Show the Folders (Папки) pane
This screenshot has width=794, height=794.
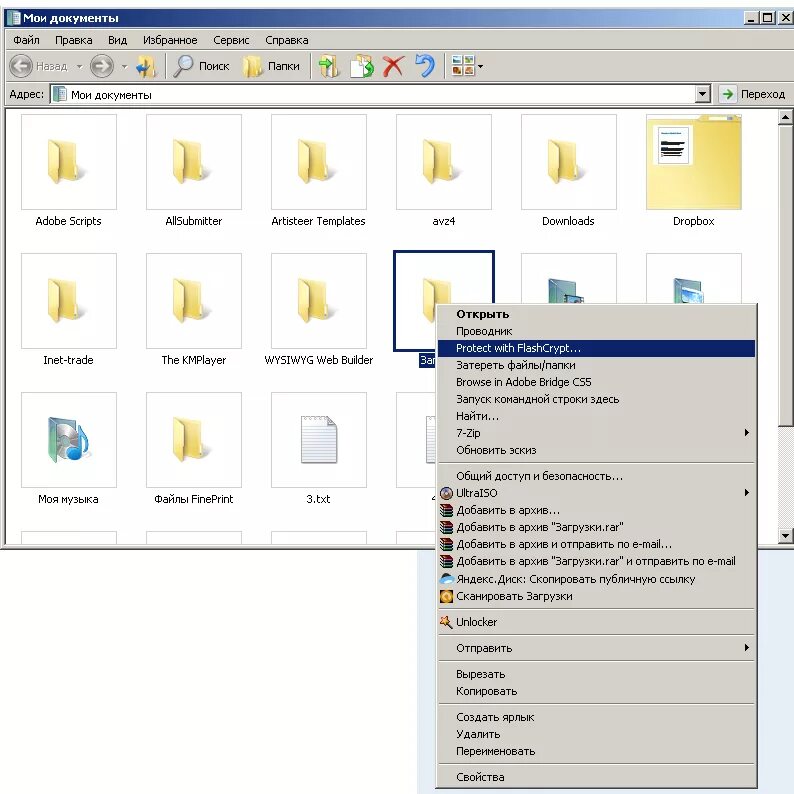click(271, 66)
